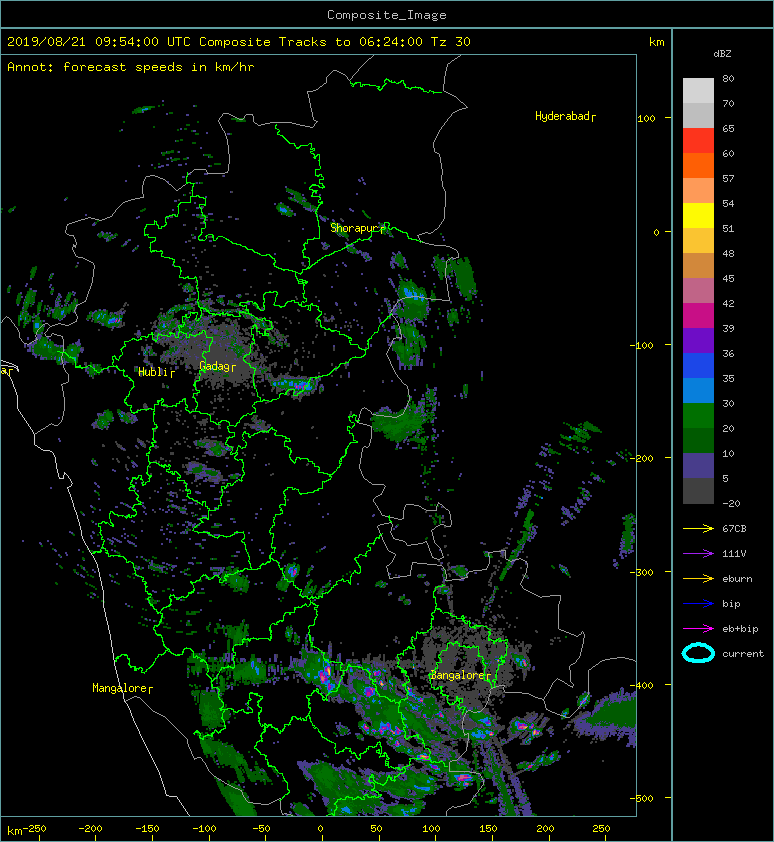Pick the green 20 dBZ color swatch
The width and height of the screenshot is (774, 842).
[698, 416]
